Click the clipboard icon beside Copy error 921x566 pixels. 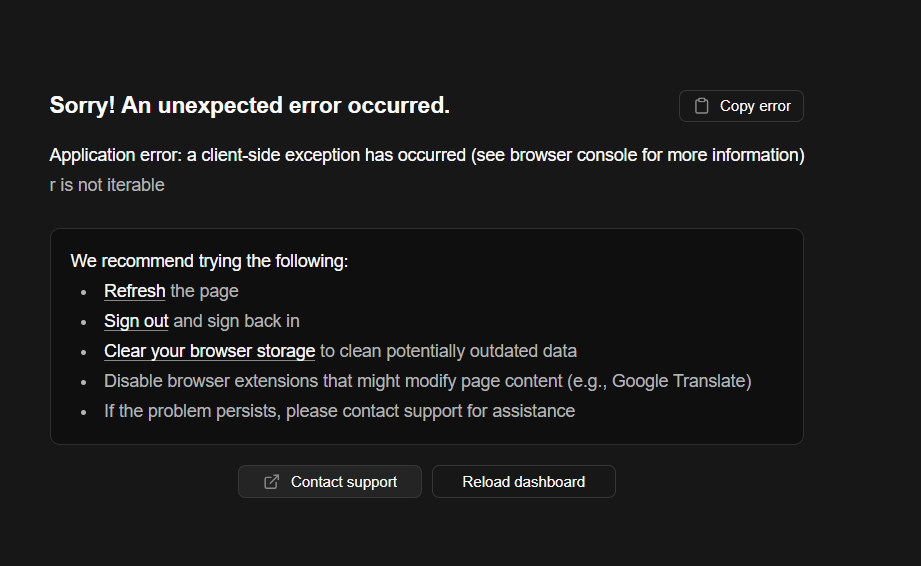pos(702,106)
